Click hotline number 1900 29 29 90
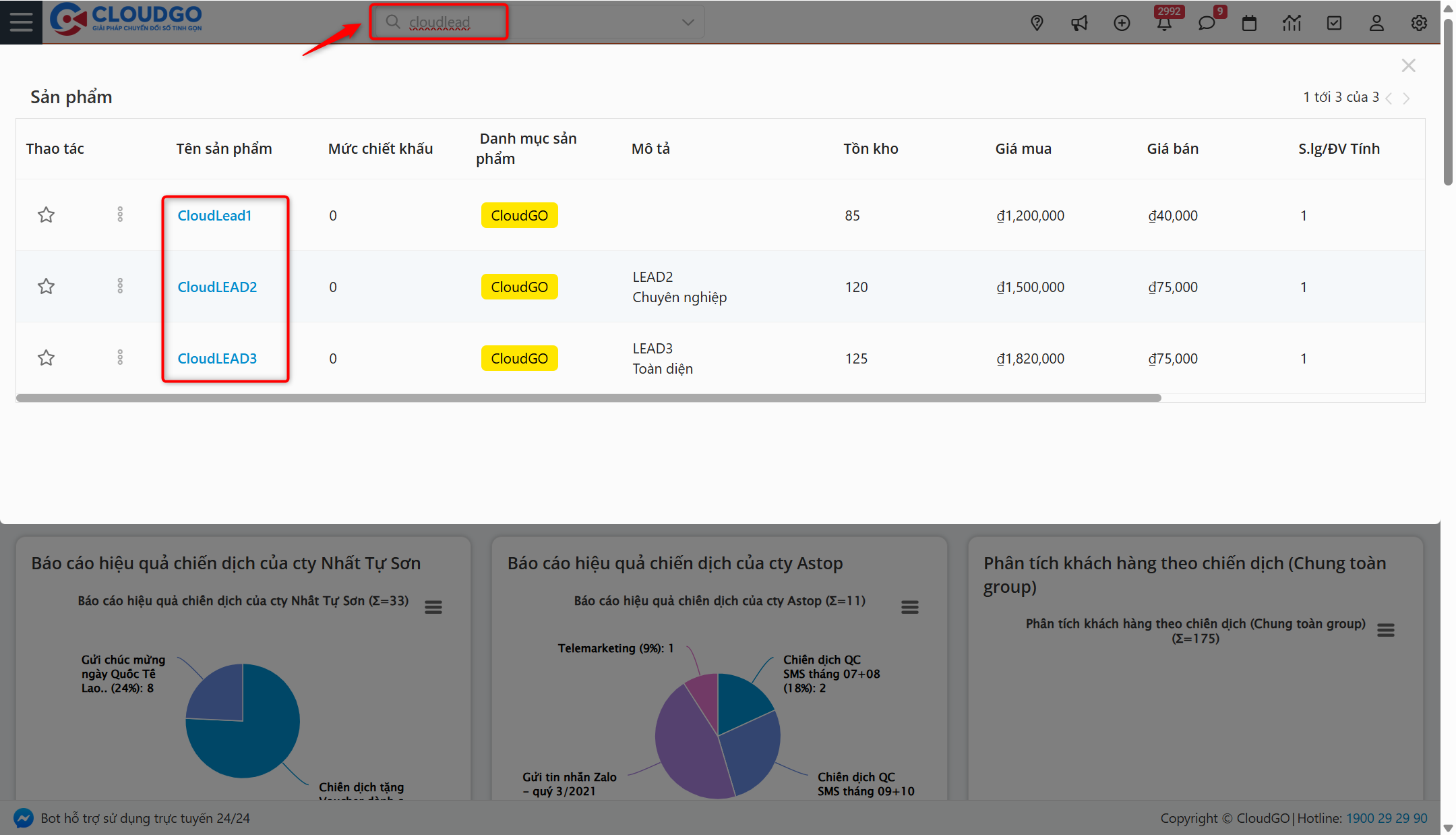The width and height of the screenshot is (1456, 835). [1387, 818]
